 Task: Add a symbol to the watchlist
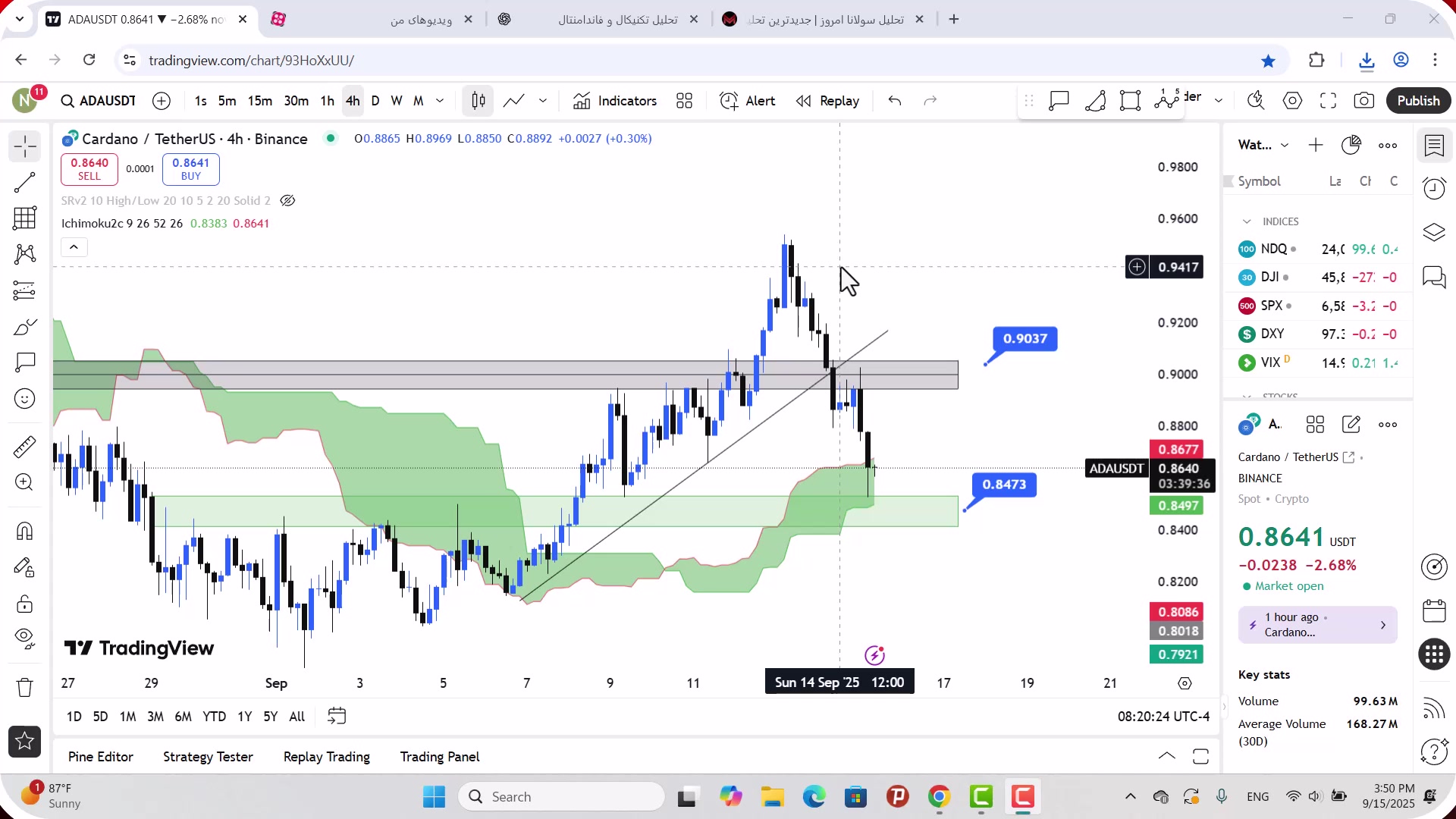click(x=1316, y=145)
